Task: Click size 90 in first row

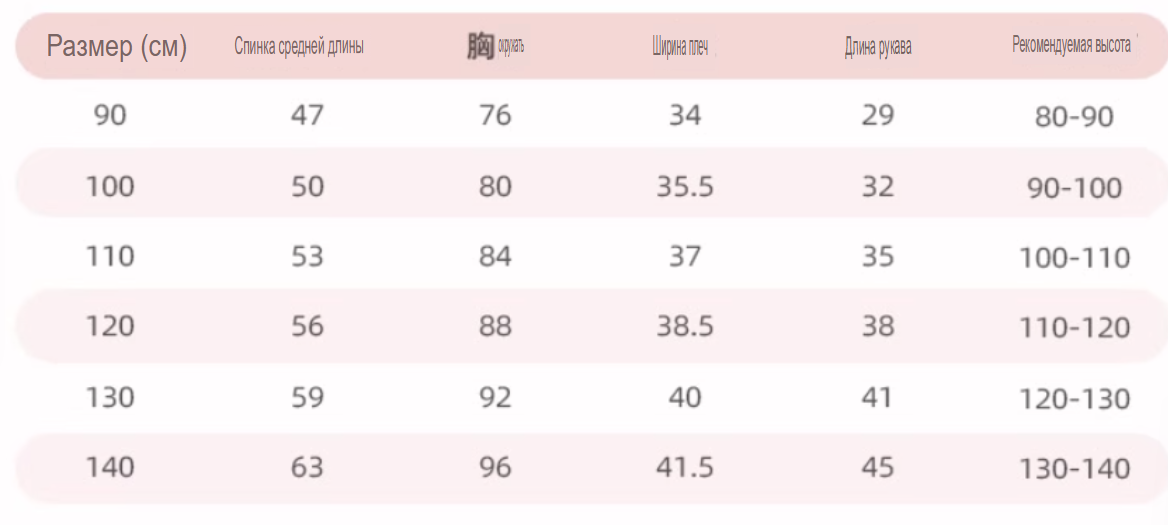Action: [x=110, y=115]
